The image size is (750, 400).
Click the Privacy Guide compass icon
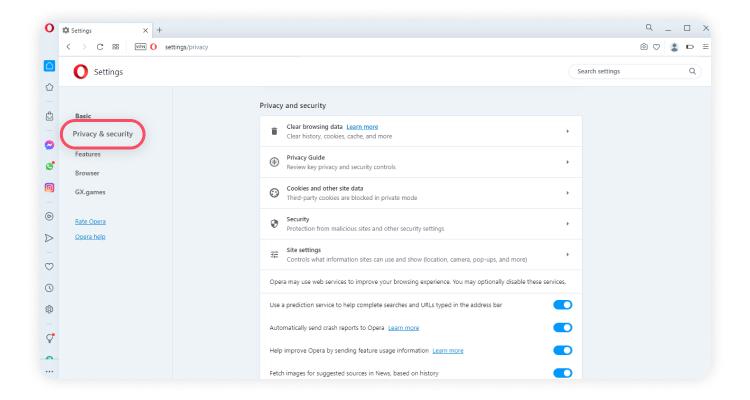click(274, 162)
